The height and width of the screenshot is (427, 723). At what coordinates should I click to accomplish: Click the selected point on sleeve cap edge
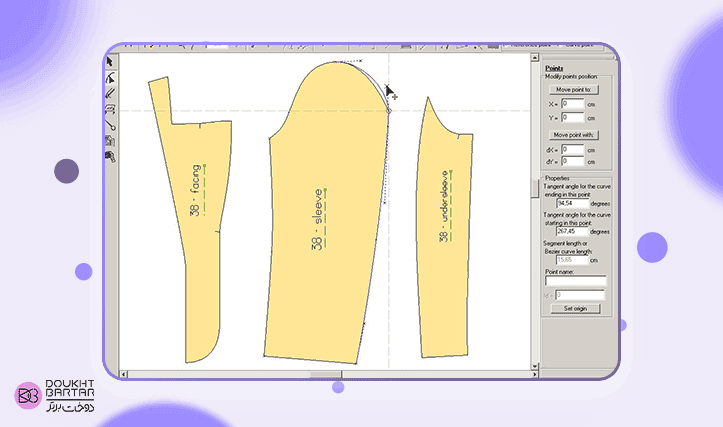[x=389, y=111]
